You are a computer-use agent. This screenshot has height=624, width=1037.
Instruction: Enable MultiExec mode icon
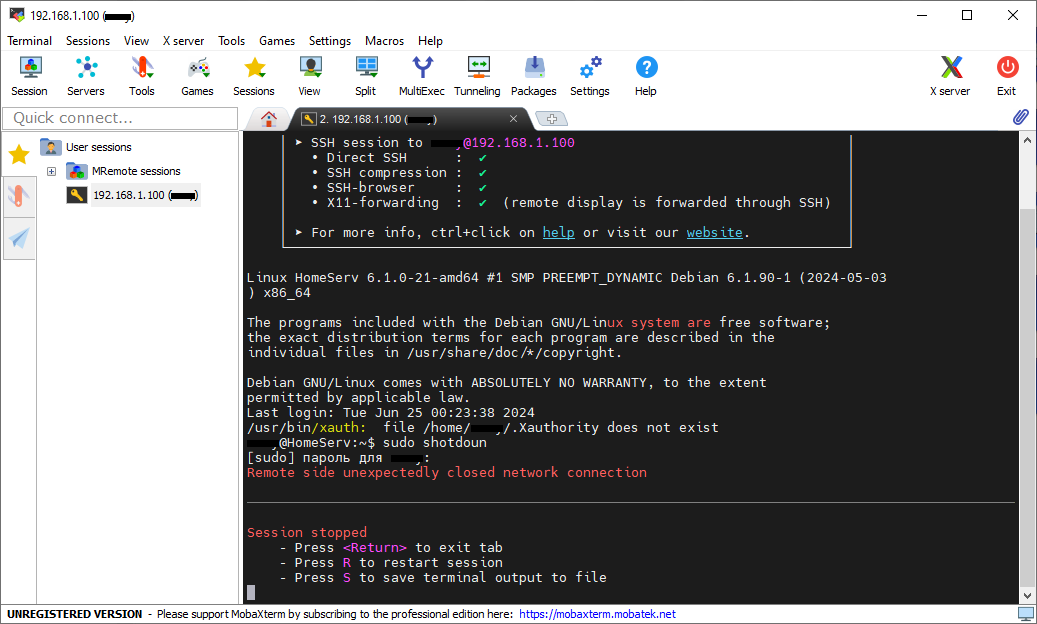pos(422,76)
